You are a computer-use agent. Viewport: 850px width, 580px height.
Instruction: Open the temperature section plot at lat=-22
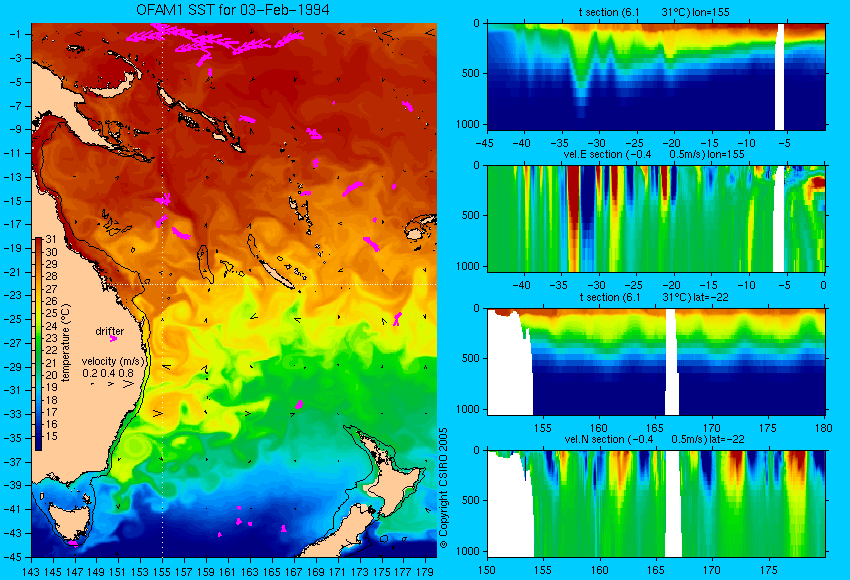pos(656,362)
